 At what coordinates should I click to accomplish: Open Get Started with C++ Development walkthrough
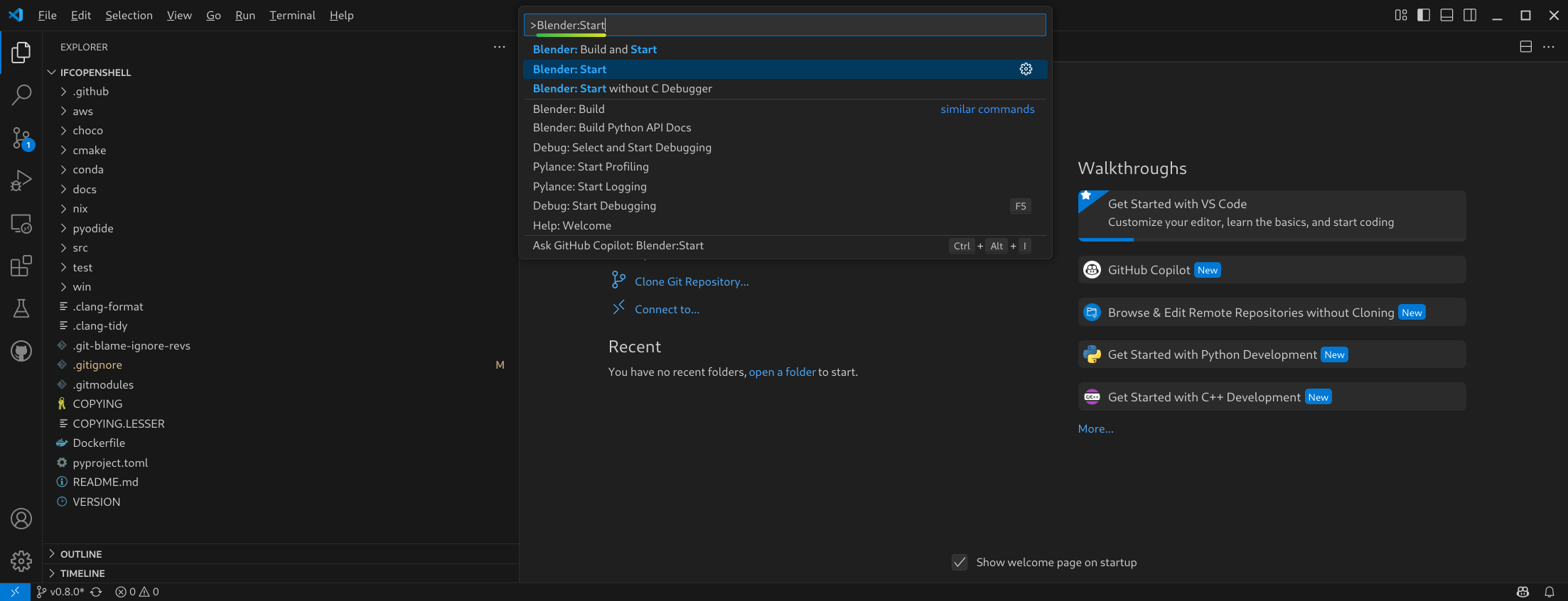[1272, 397]
